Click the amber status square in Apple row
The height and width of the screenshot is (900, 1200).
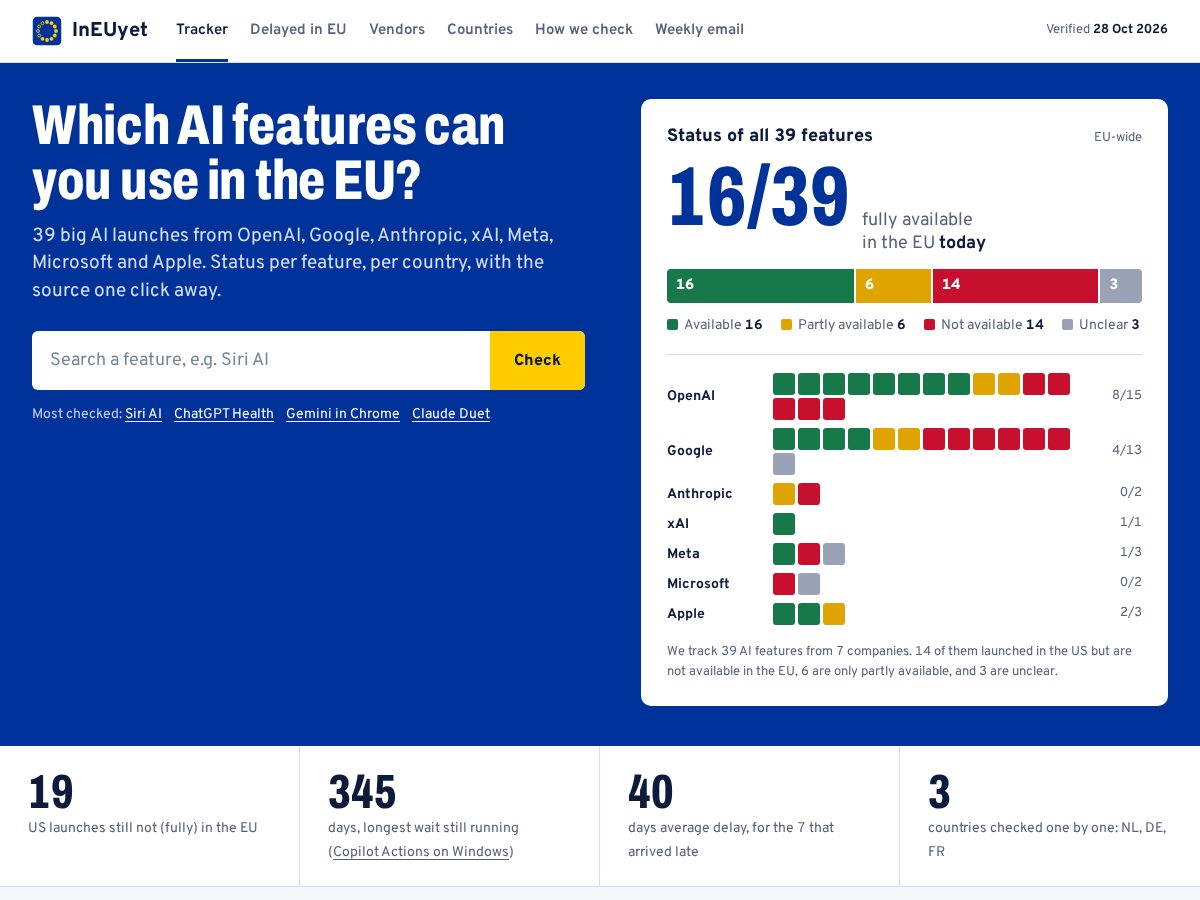834,614
